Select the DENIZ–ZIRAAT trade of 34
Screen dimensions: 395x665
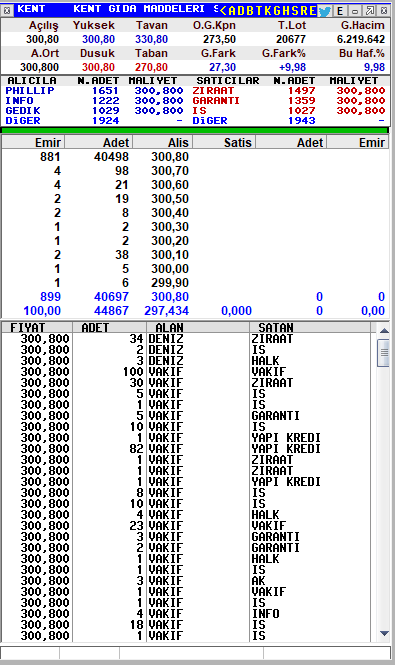point(187,339)
